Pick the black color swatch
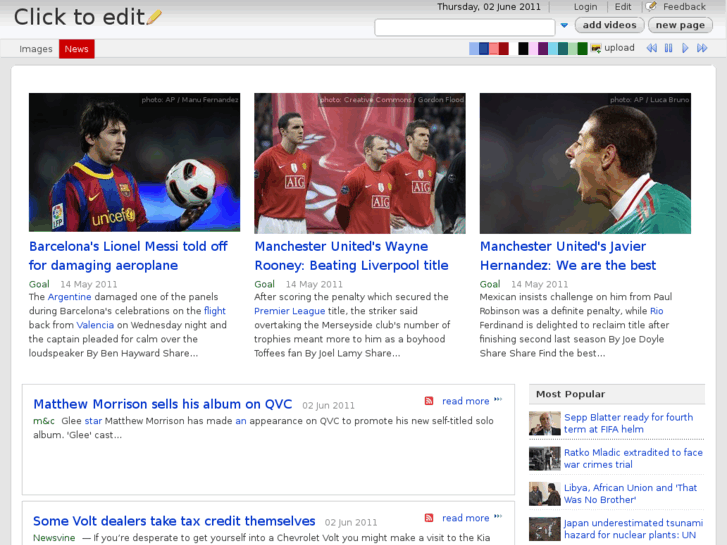 tap(523, 49)
